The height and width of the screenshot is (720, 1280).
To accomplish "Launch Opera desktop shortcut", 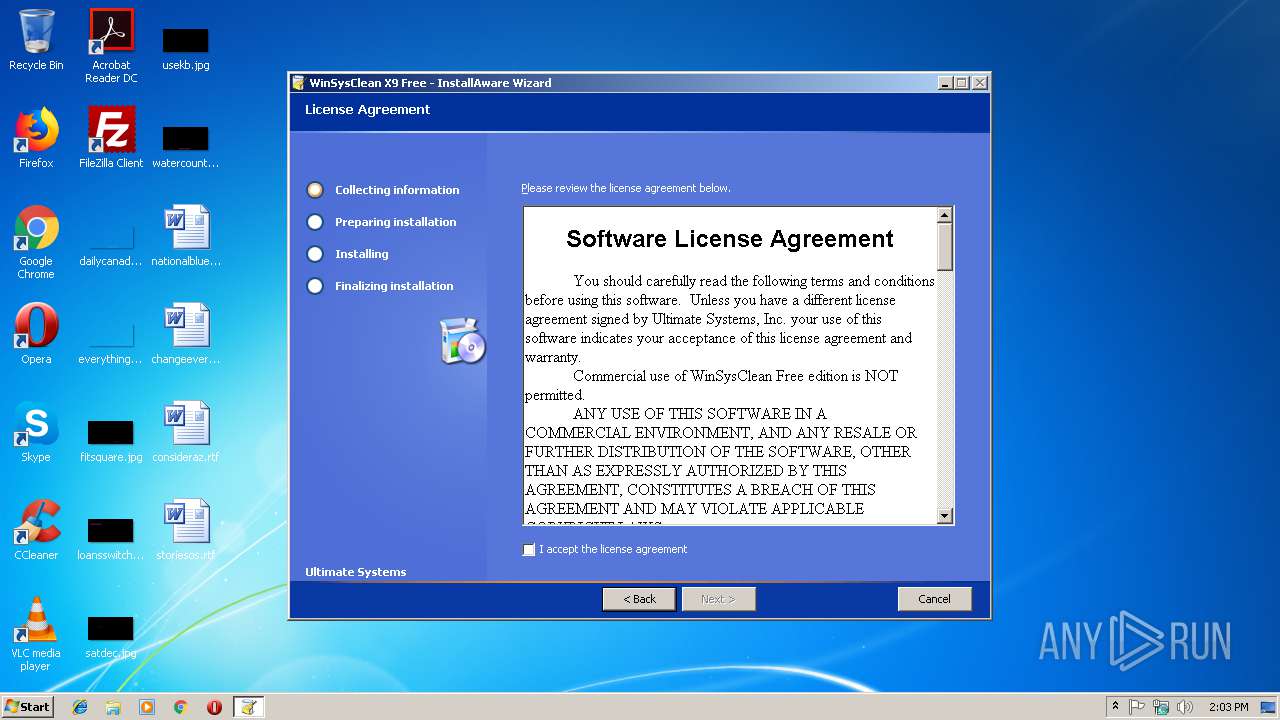I will pyautogui.click(x=36, y=334).
